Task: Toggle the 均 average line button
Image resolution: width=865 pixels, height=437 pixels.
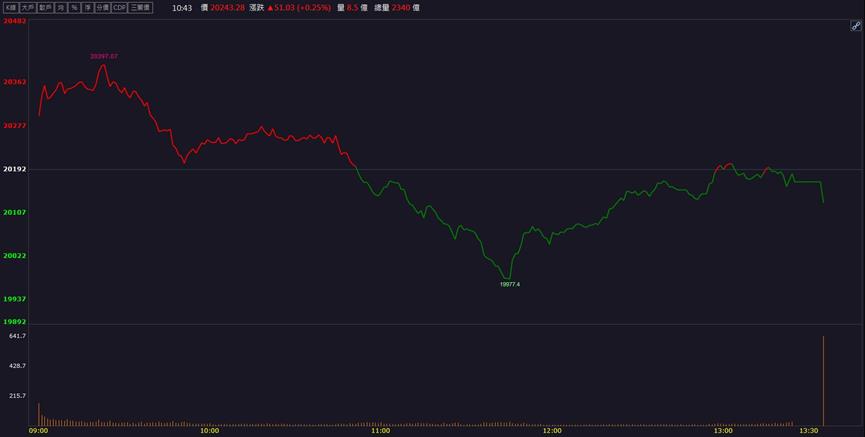Action: [x=61, y=8]
